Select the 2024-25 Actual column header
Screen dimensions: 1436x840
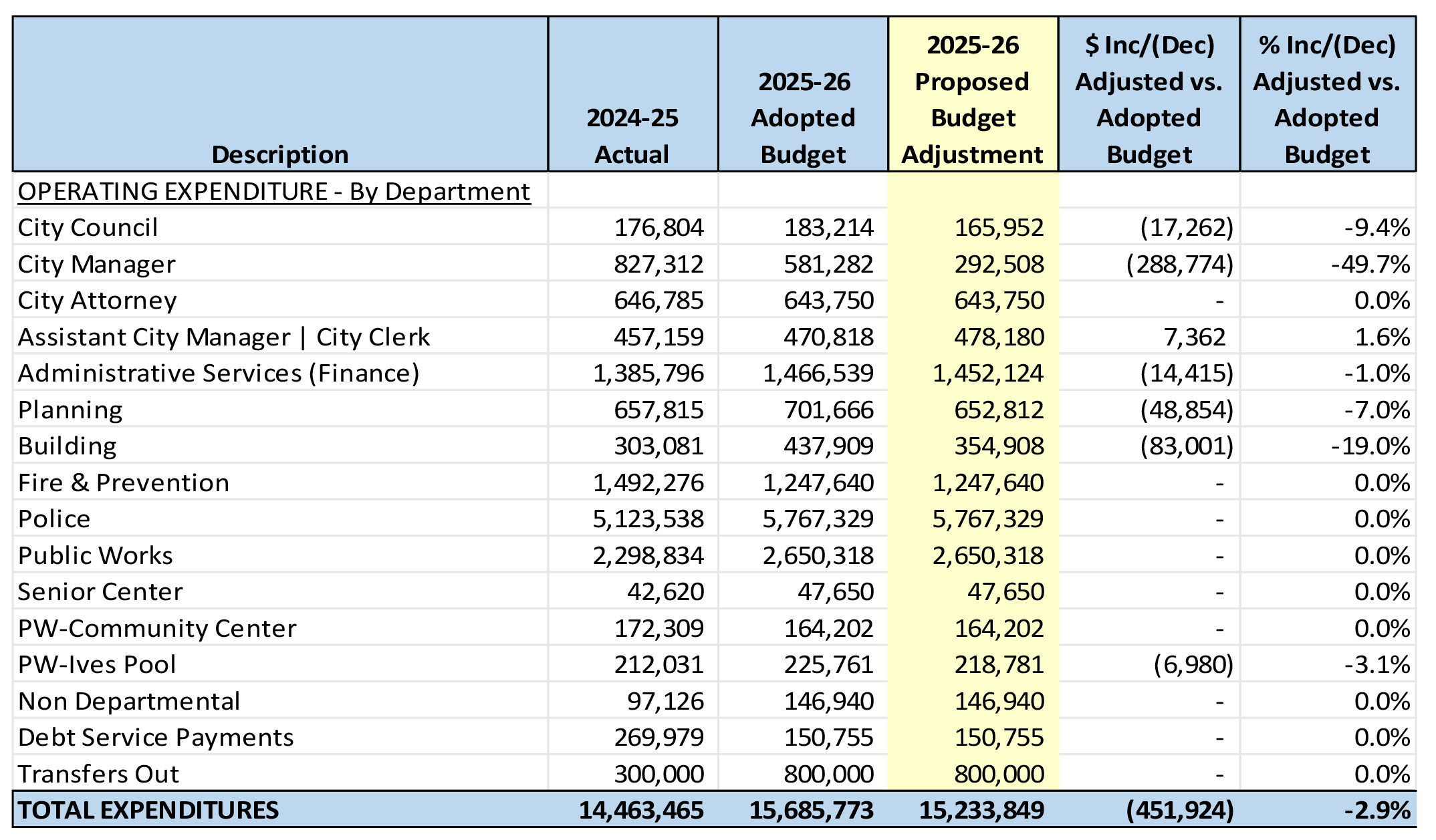pos(632,136)
